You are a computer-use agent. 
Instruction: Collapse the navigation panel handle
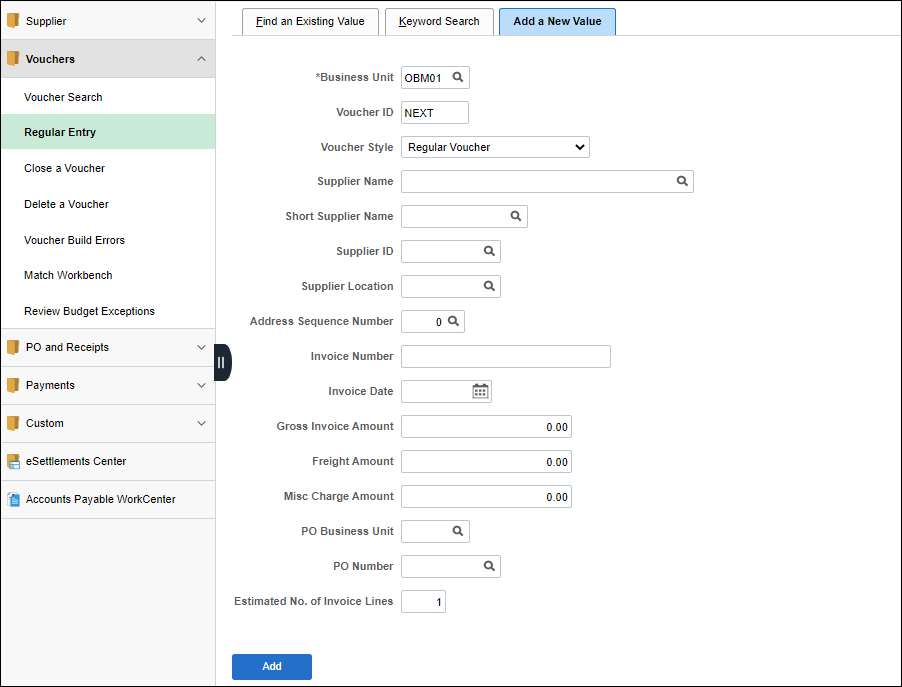tap(222, 362)
